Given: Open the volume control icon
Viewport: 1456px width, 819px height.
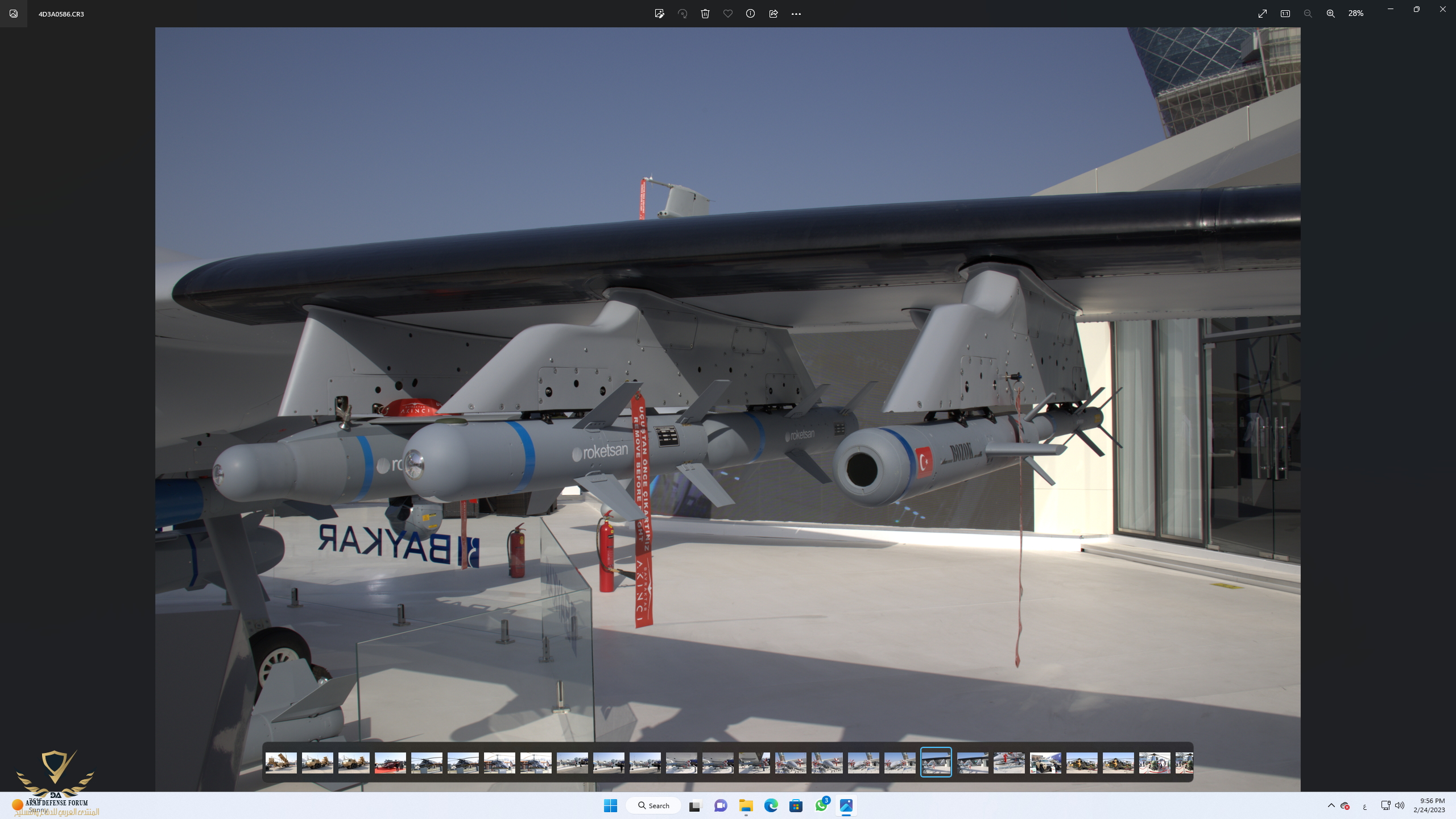Looking at the screenshot, I should coord(1400,805).
